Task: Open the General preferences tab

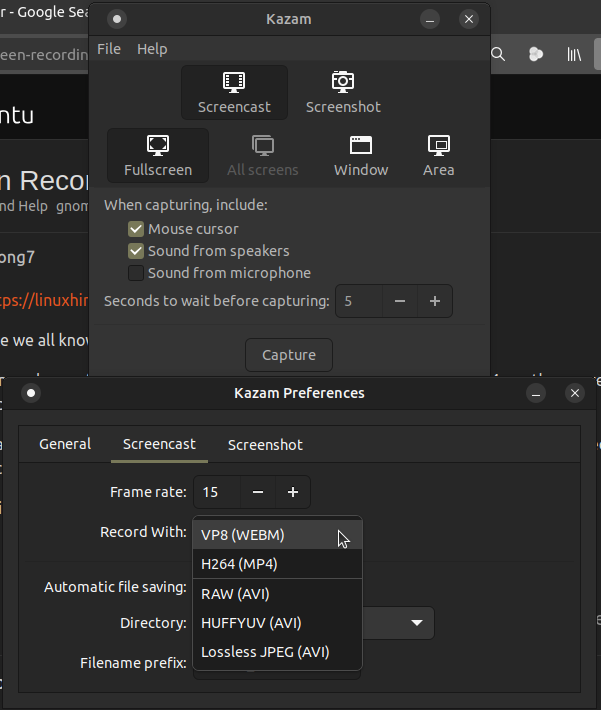Action: [x=65, y=444]
